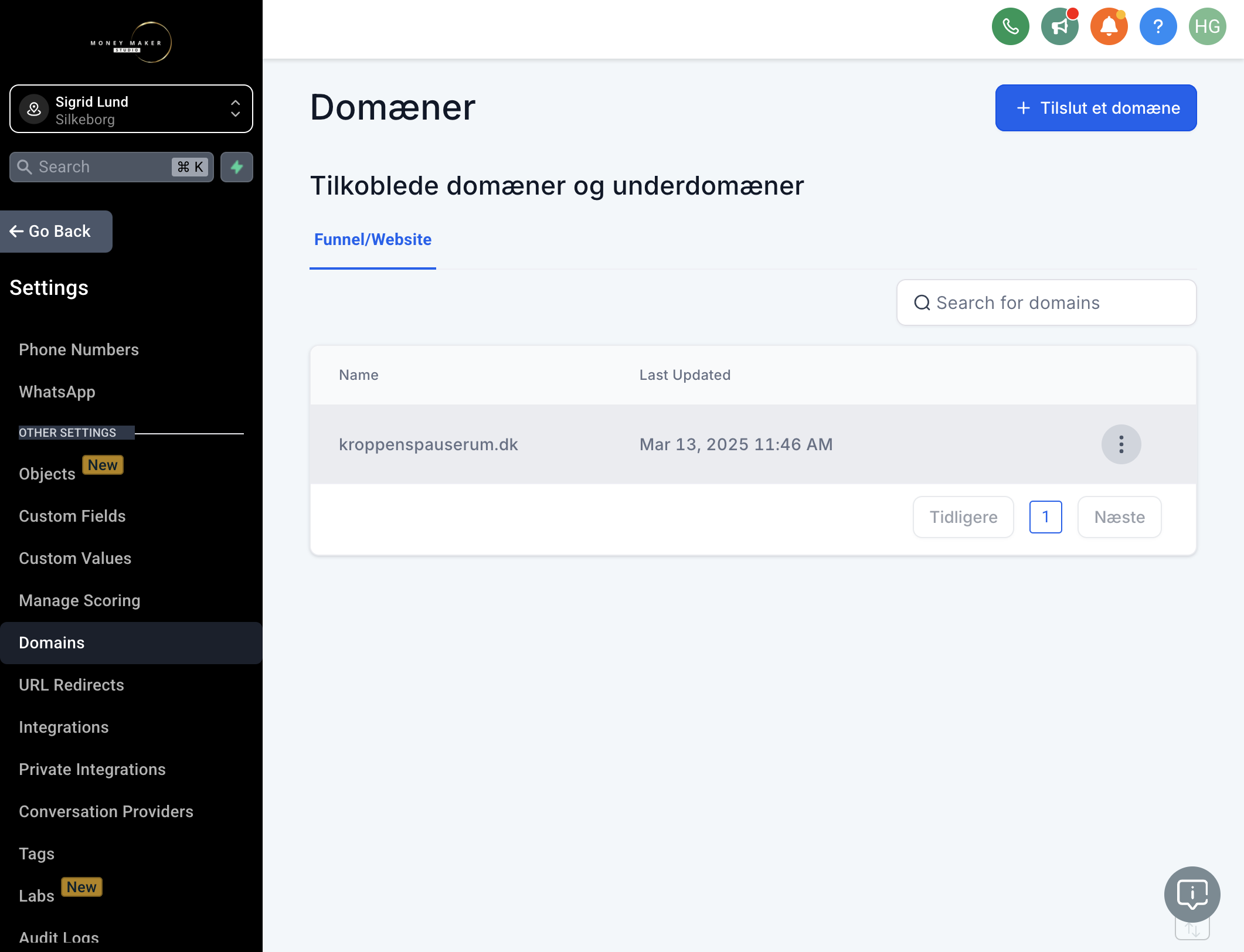Click the Money Maker Studio logo
Screen dimensions: 1244x952
[x=131, y=42]
